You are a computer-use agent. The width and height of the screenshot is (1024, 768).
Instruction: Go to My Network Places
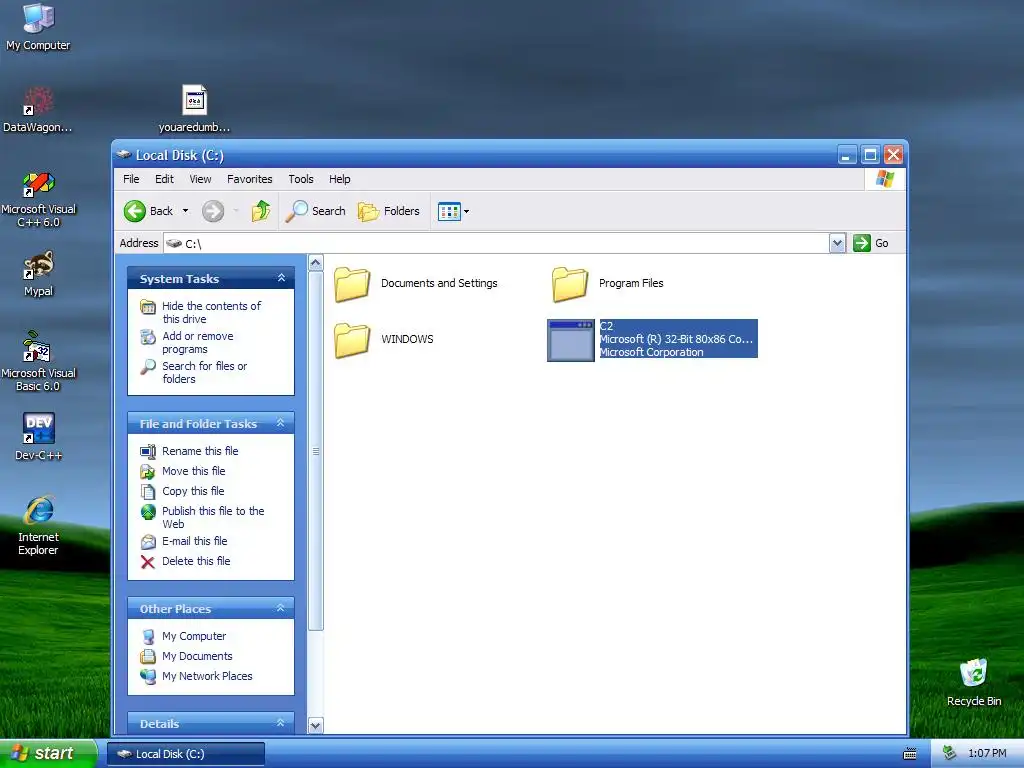coord(197,676)
